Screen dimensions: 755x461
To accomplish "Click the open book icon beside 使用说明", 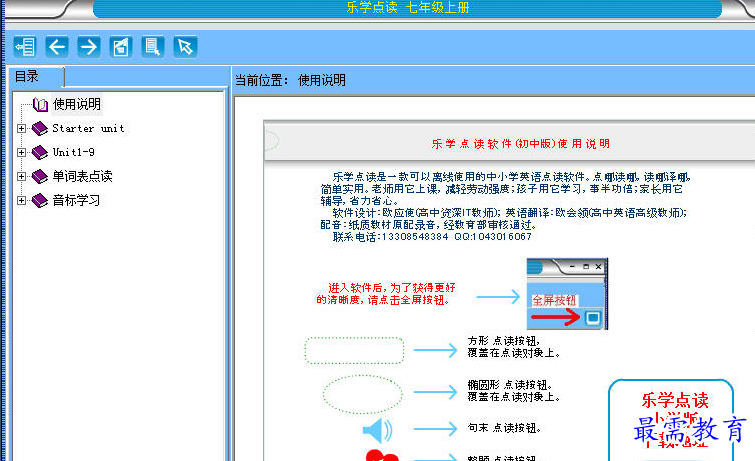I will click(x=40, y=104).
